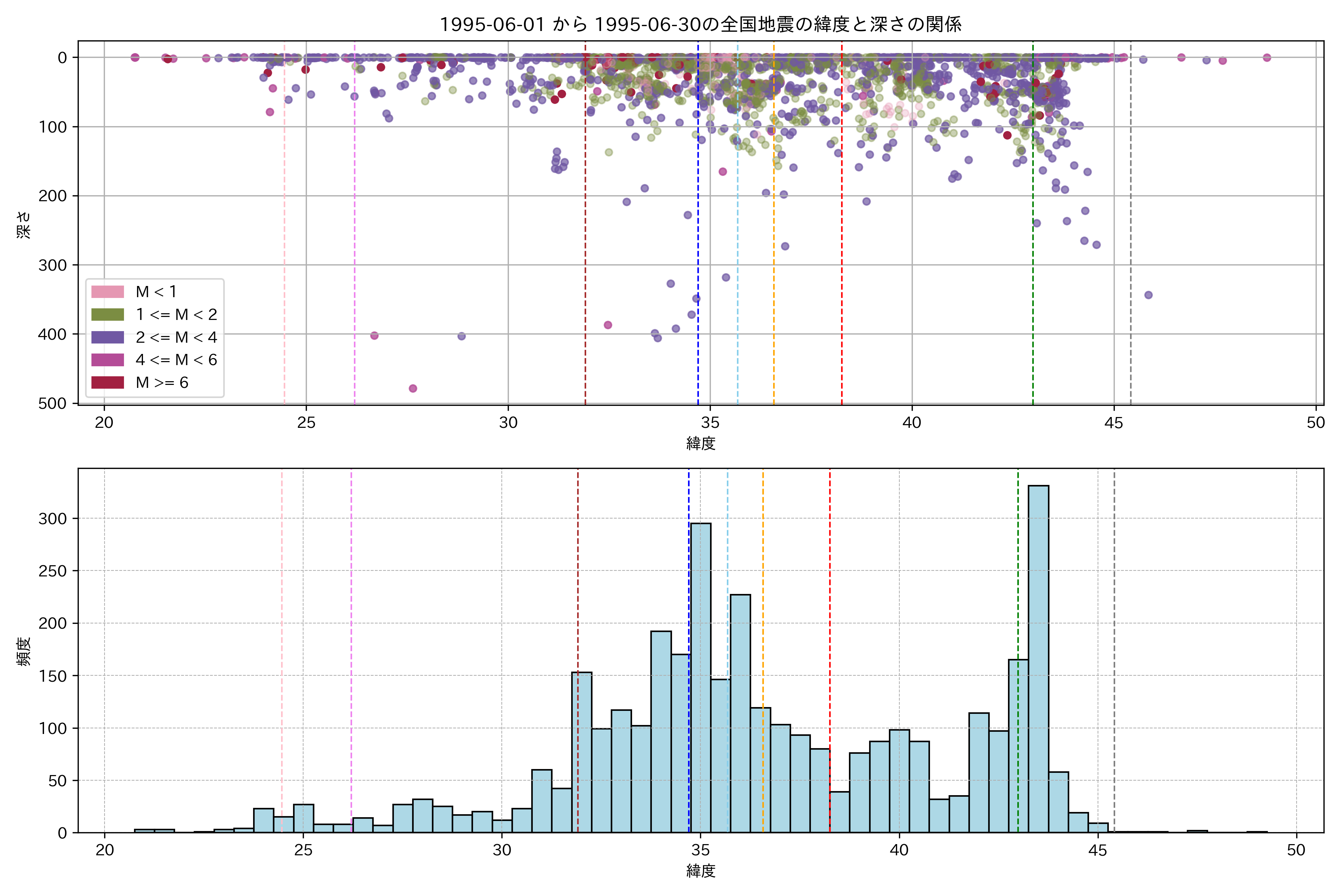Viewport: 1344px width, 896px height.
Task: Click the '300' tick label on frequency axis
Action: tap(53, 518)
